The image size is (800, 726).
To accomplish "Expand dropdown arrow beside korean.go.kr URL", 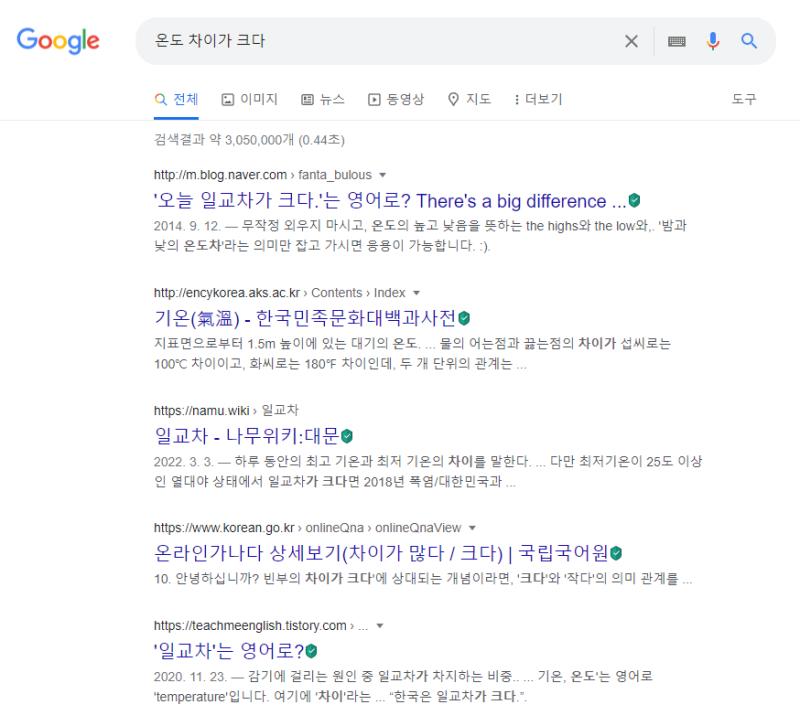I will 472,528.
